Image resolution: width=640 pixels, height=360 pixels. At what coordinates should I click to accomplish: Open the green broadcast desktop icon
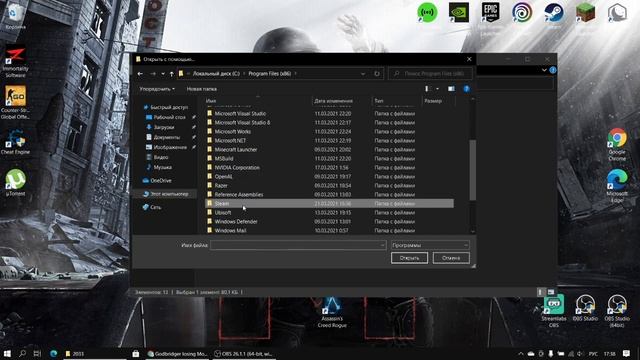click(x=427, y=13)
